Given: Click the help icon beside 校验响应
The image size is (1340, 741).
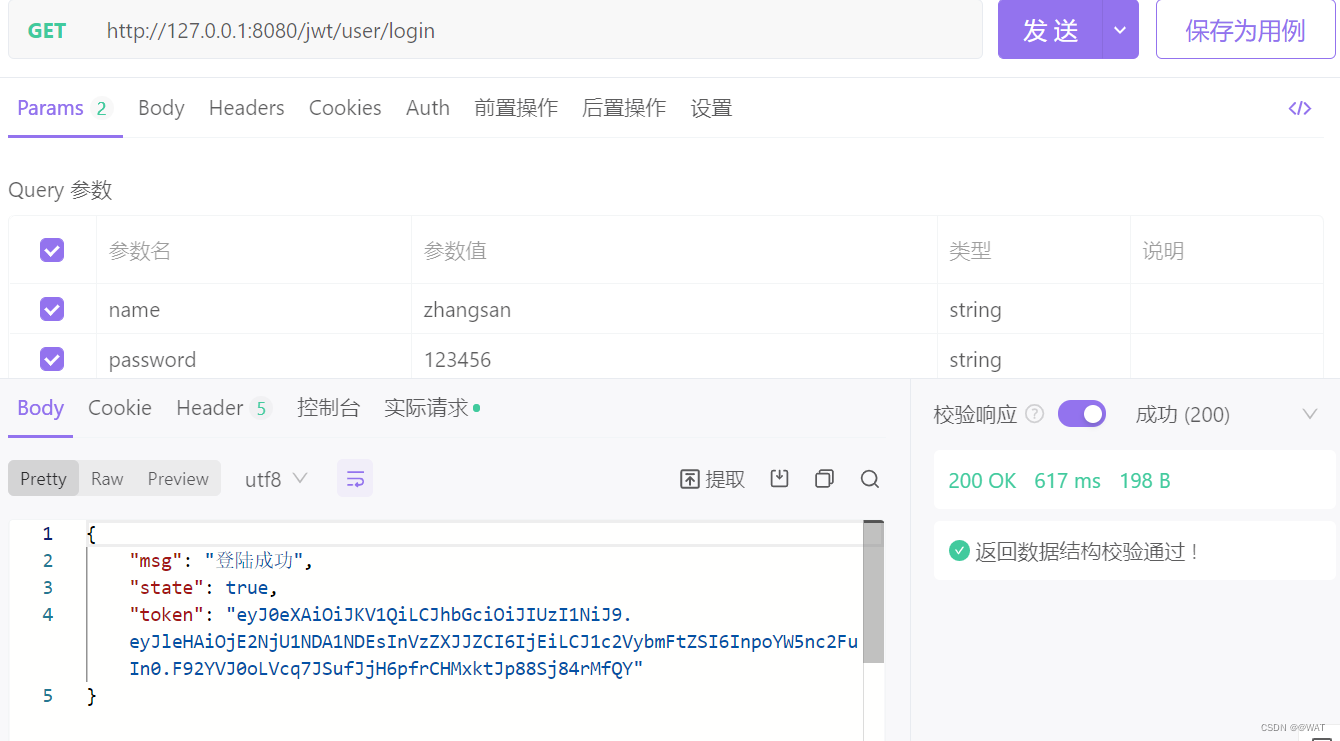Looking at the screenshot, I should (1035, 414).
